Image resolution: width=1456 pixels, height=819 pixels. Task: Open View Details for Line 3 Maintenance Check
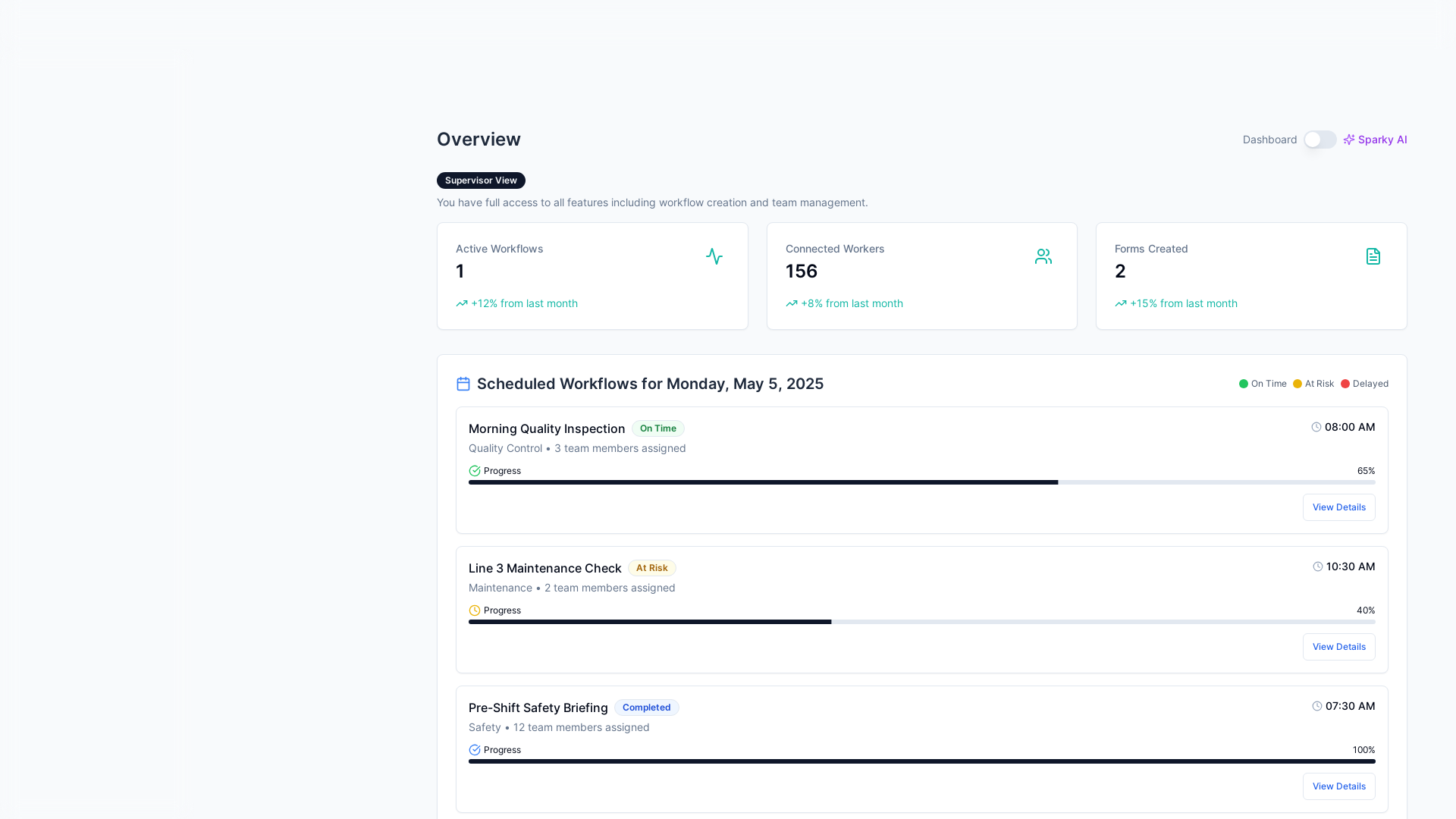(1339, 647)
